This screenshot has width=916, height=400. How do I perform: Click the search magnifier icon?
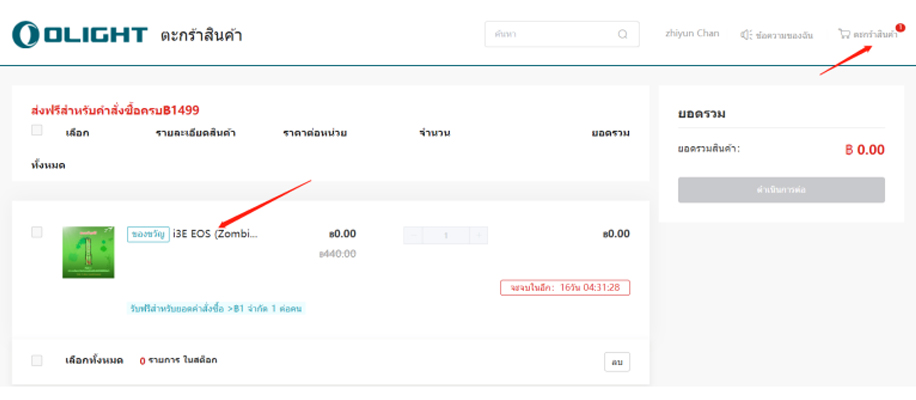623,35
